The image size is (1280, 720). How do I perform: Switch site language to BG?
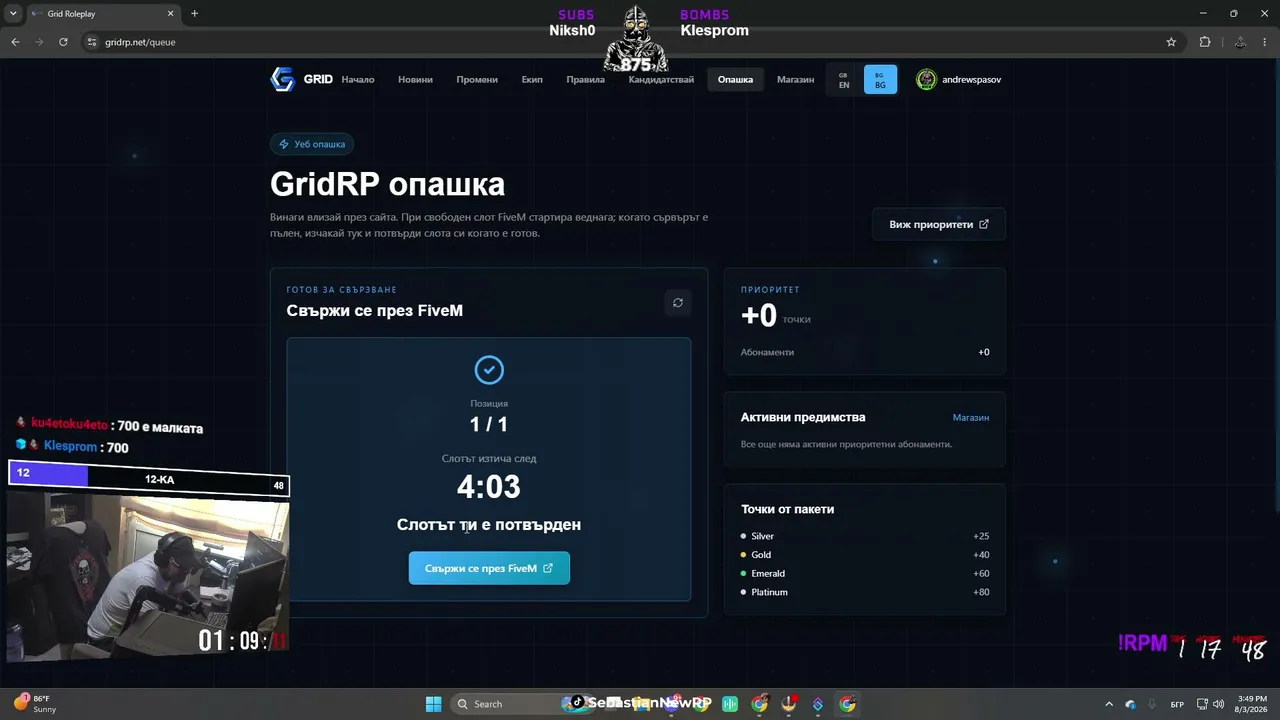(880, 80)
